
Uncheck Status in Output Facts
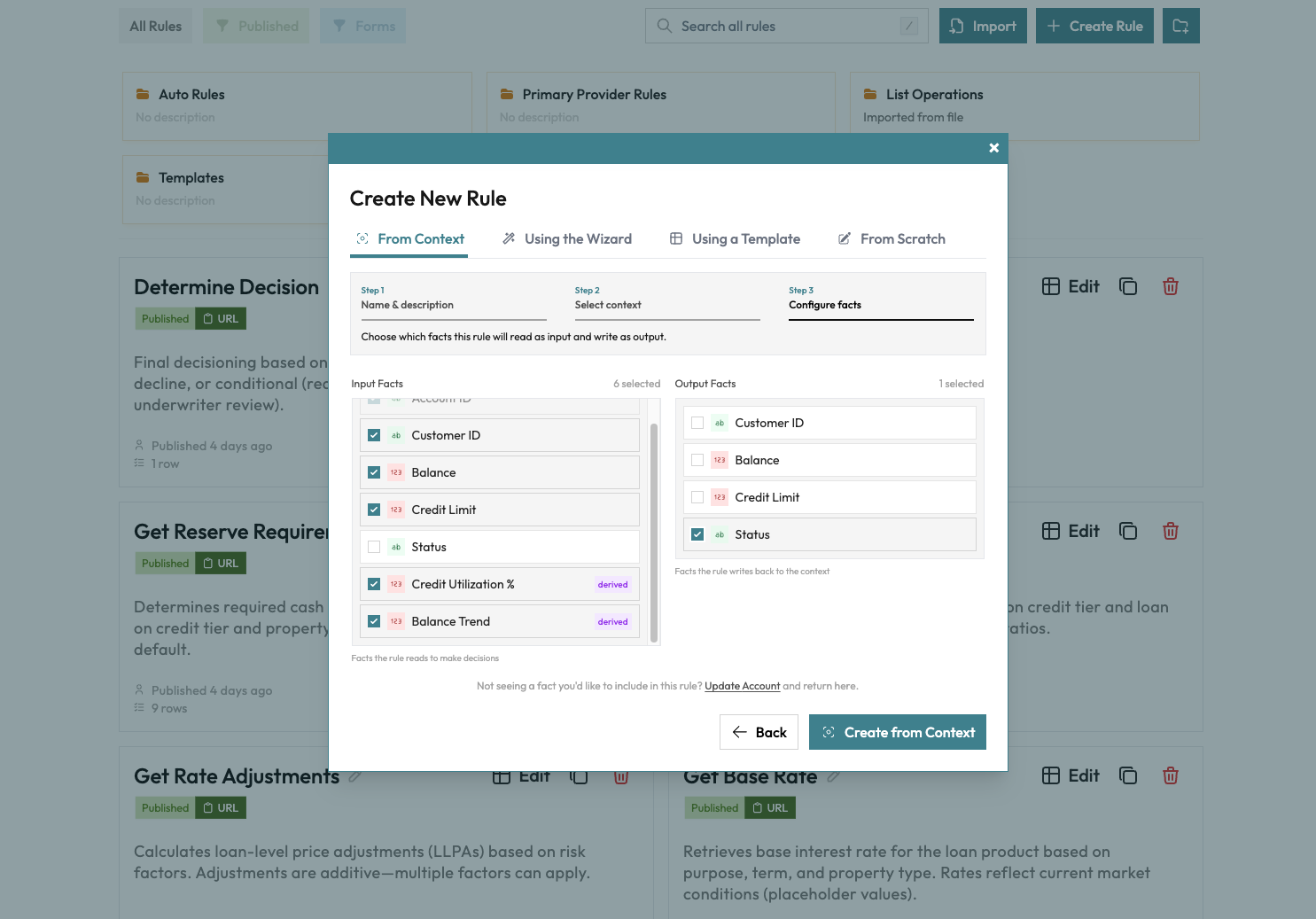[x=697, y=534]
